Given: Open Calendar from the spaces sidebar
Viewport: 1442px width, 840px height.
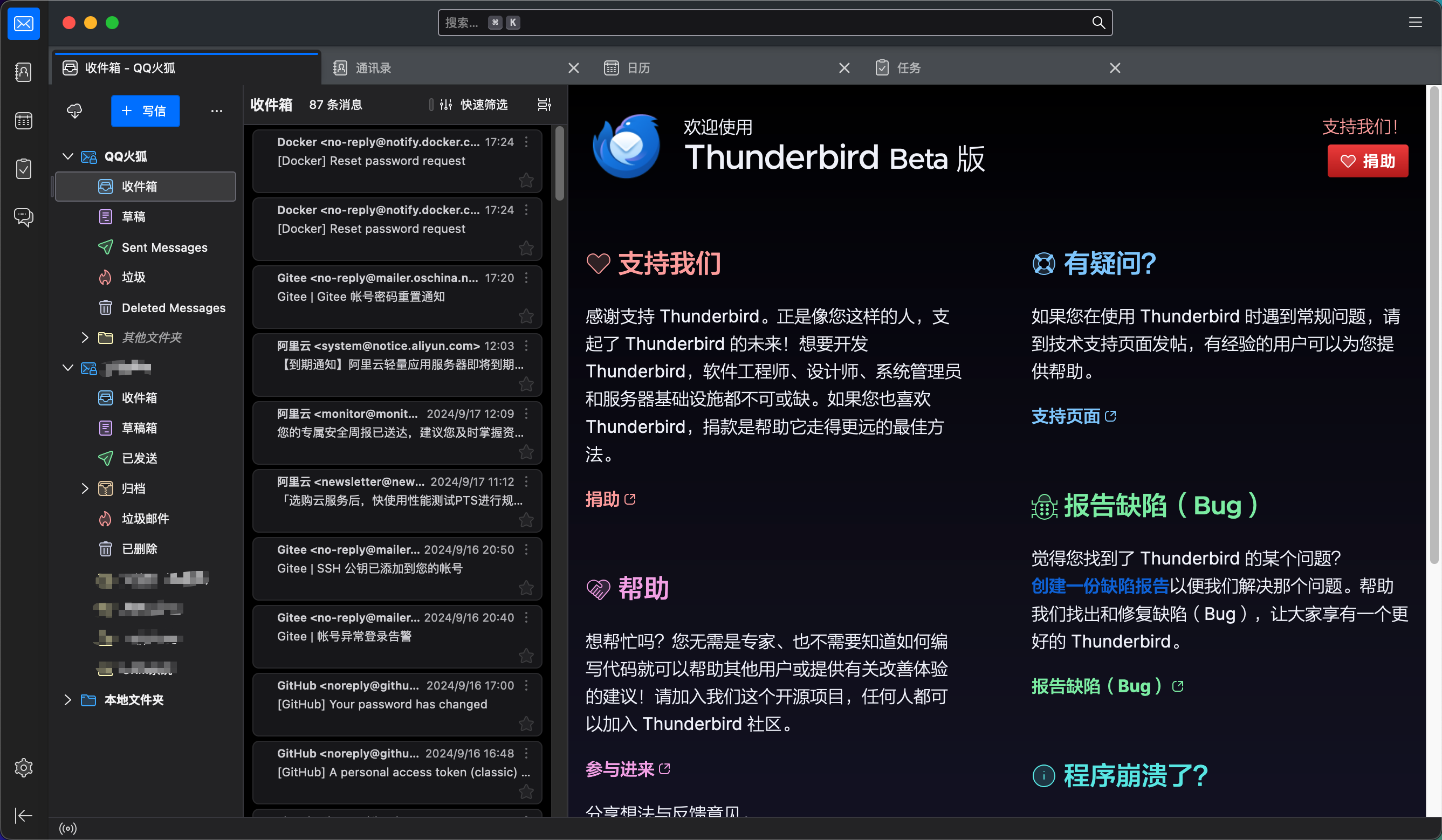Looking at the screenshot, I should (24, 121).
